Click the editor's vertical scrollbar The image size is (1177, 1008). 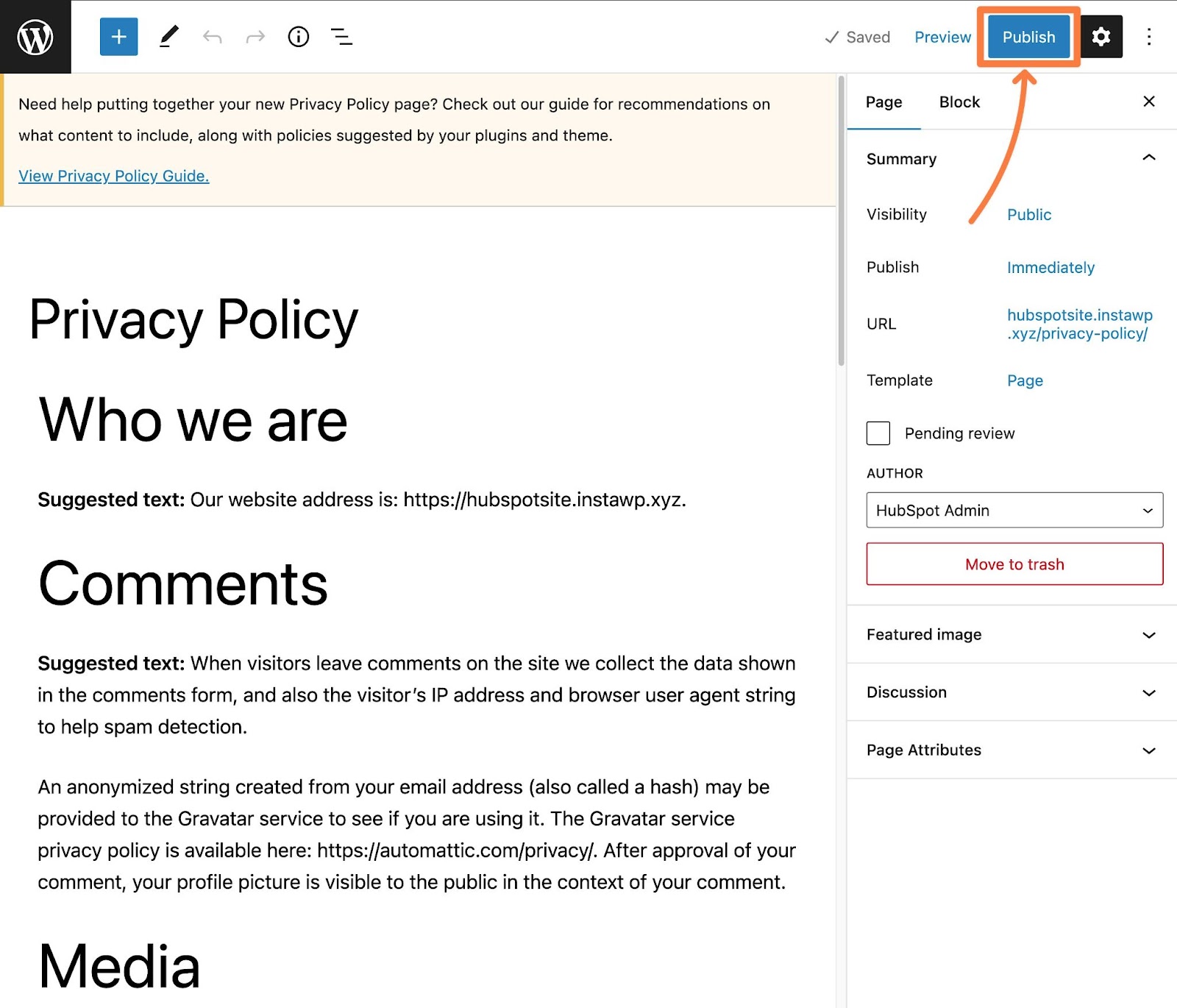[x=841, y=221]
